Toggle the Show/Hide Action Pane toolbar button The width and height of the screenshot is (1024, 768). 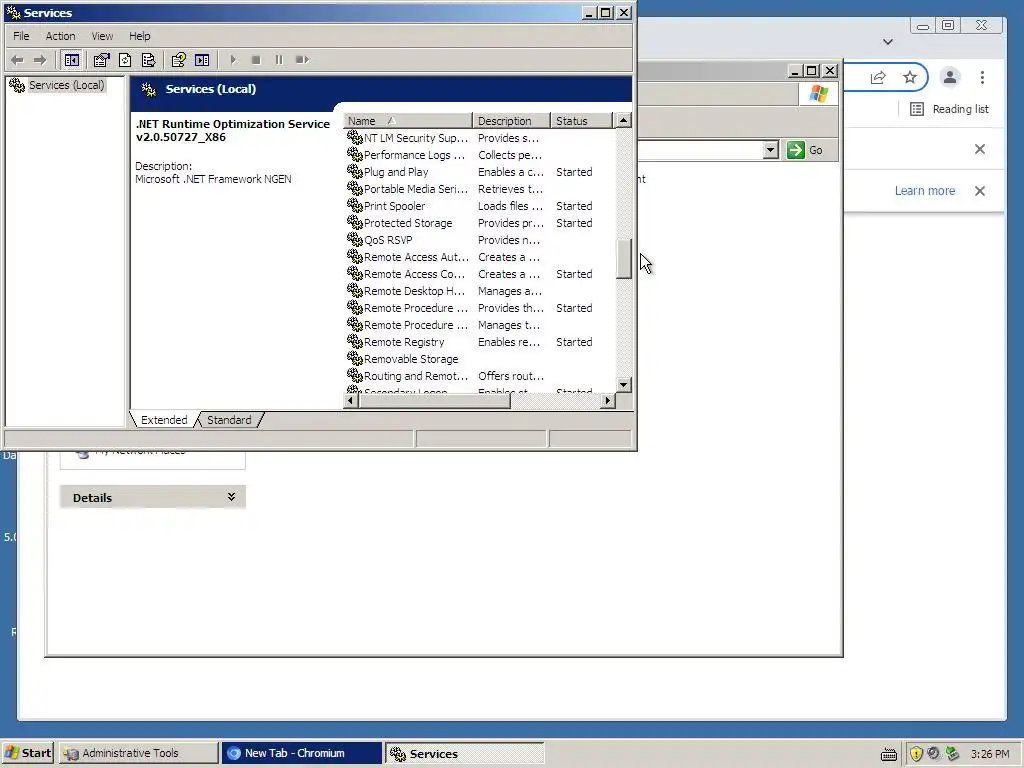point(202,60)
